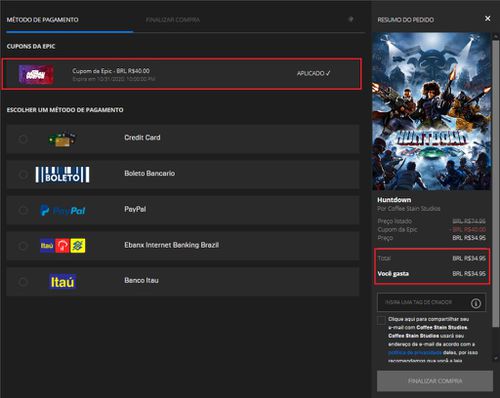500x398 pixels.
Task: Choose the Banco Itau radio option
Action: pos(23,282)
